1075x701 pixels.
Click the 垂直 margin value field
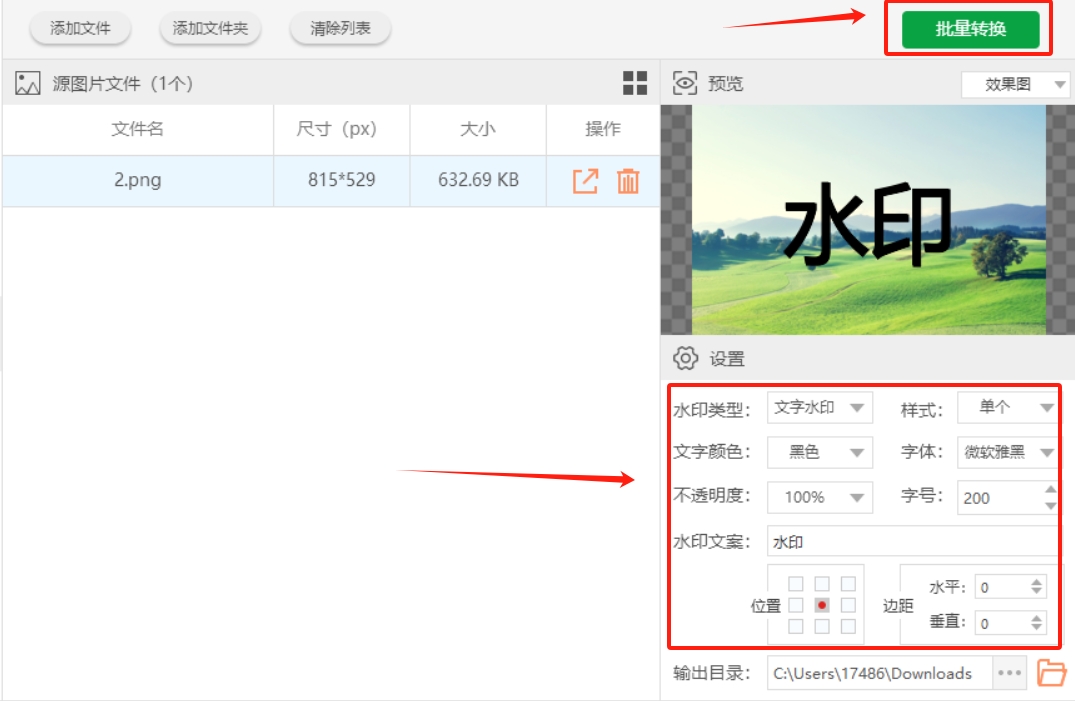pos(1002,623)
